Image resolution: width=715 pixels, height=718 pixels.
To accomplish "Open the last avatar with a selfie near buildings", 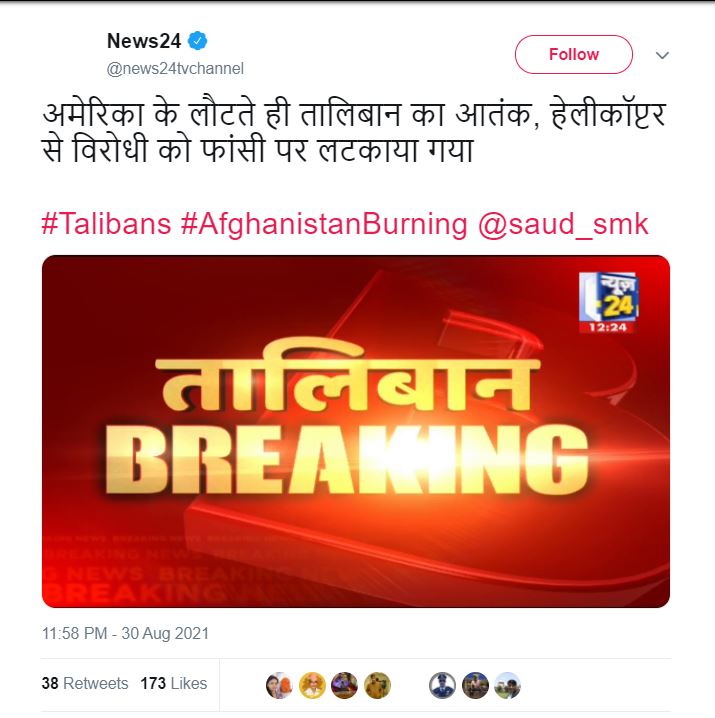I will [x=508, y=685].
